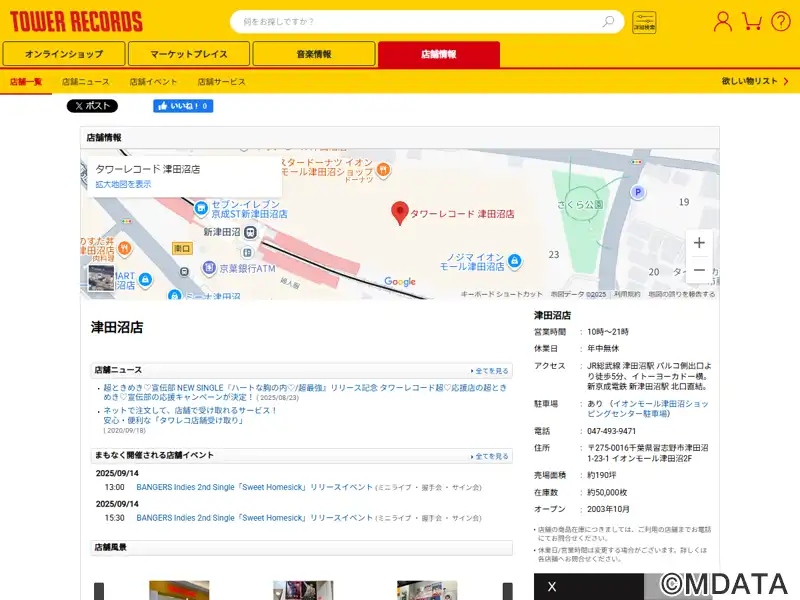
Task: Open the マーケットプレイス tab
Action: click(x=189, y=54)
